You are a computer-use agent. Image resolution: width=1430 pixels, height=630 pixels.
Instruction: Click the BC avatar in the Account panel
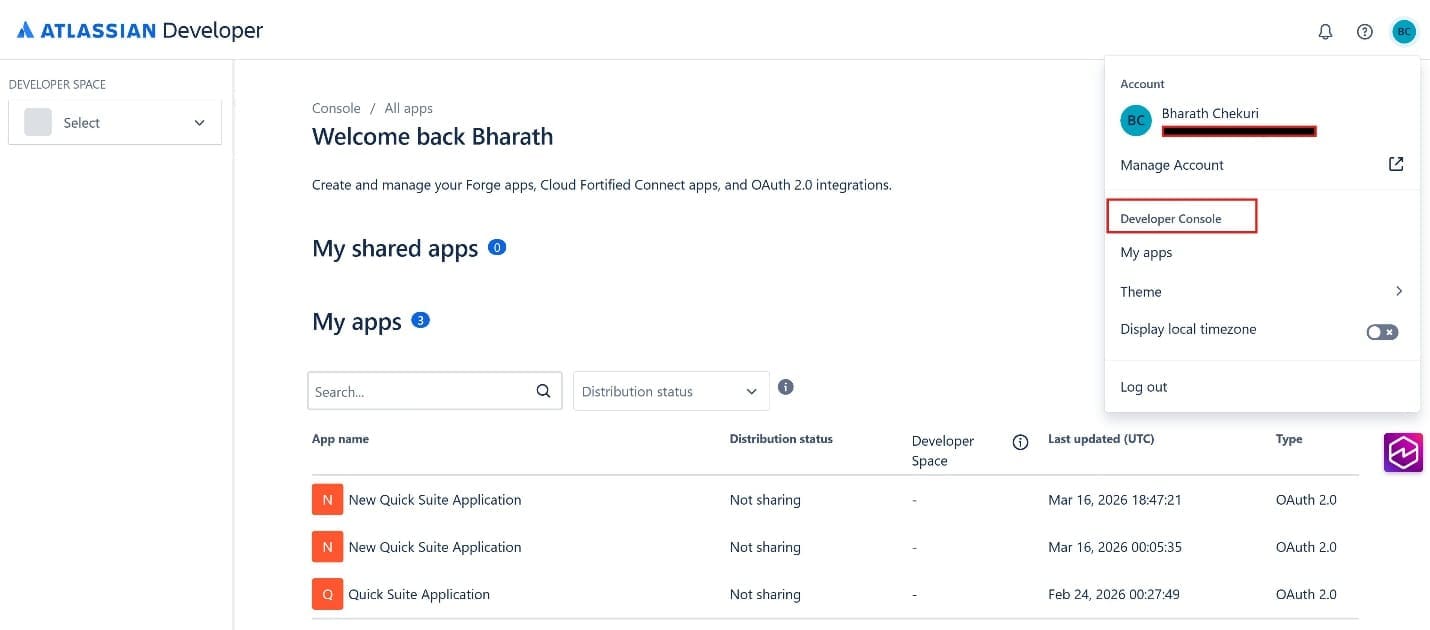(x=1136, y=121)
